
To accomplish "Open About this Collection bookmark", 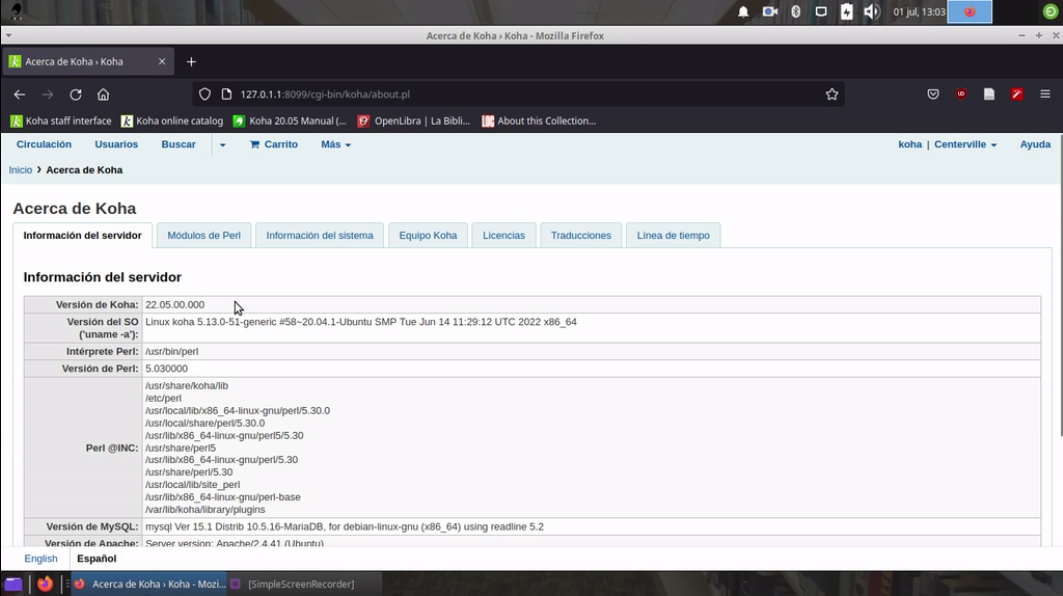I will pyautogui.click(x=539, y=121).
